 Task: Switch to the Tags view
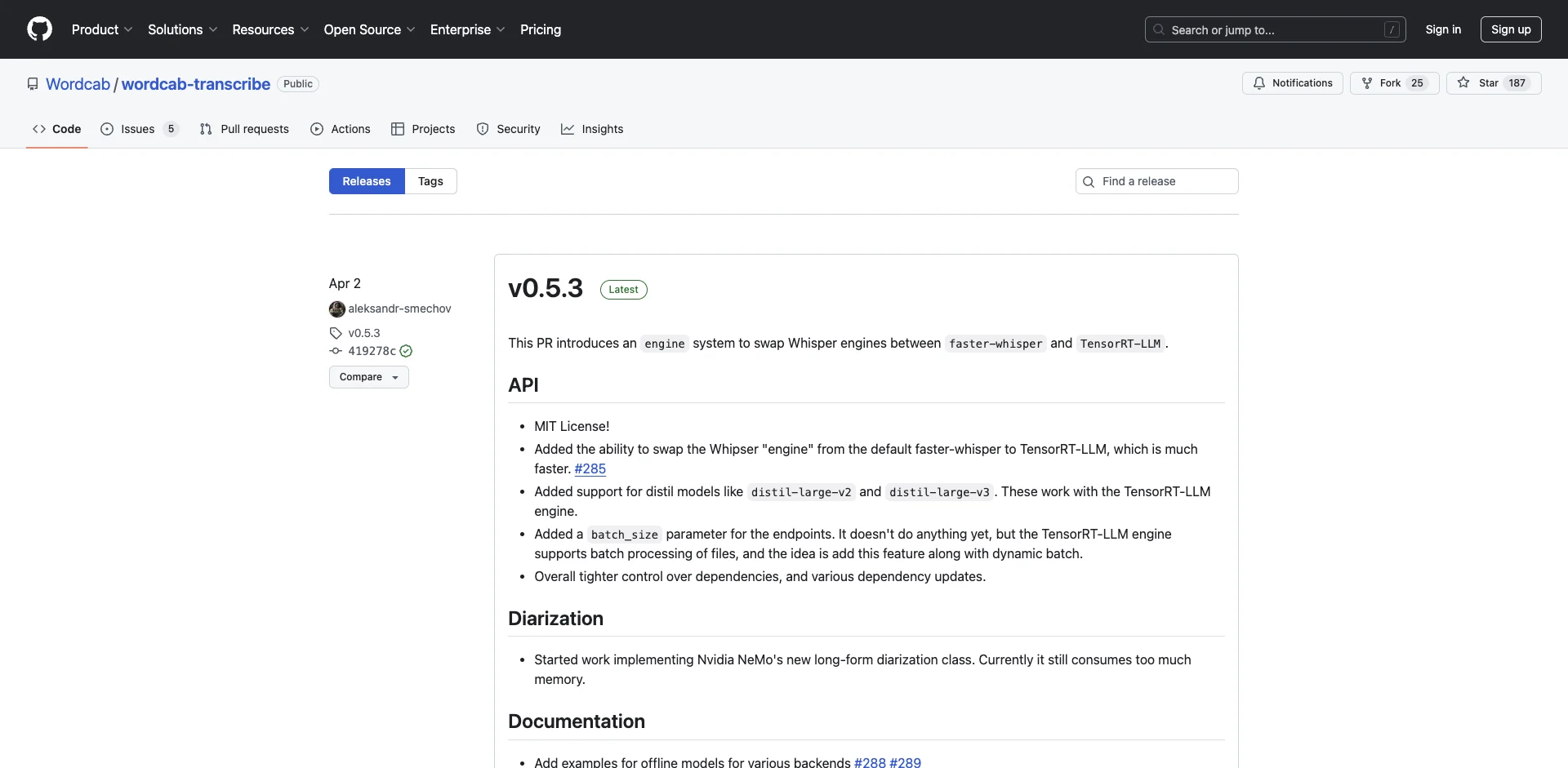[430, 181]
